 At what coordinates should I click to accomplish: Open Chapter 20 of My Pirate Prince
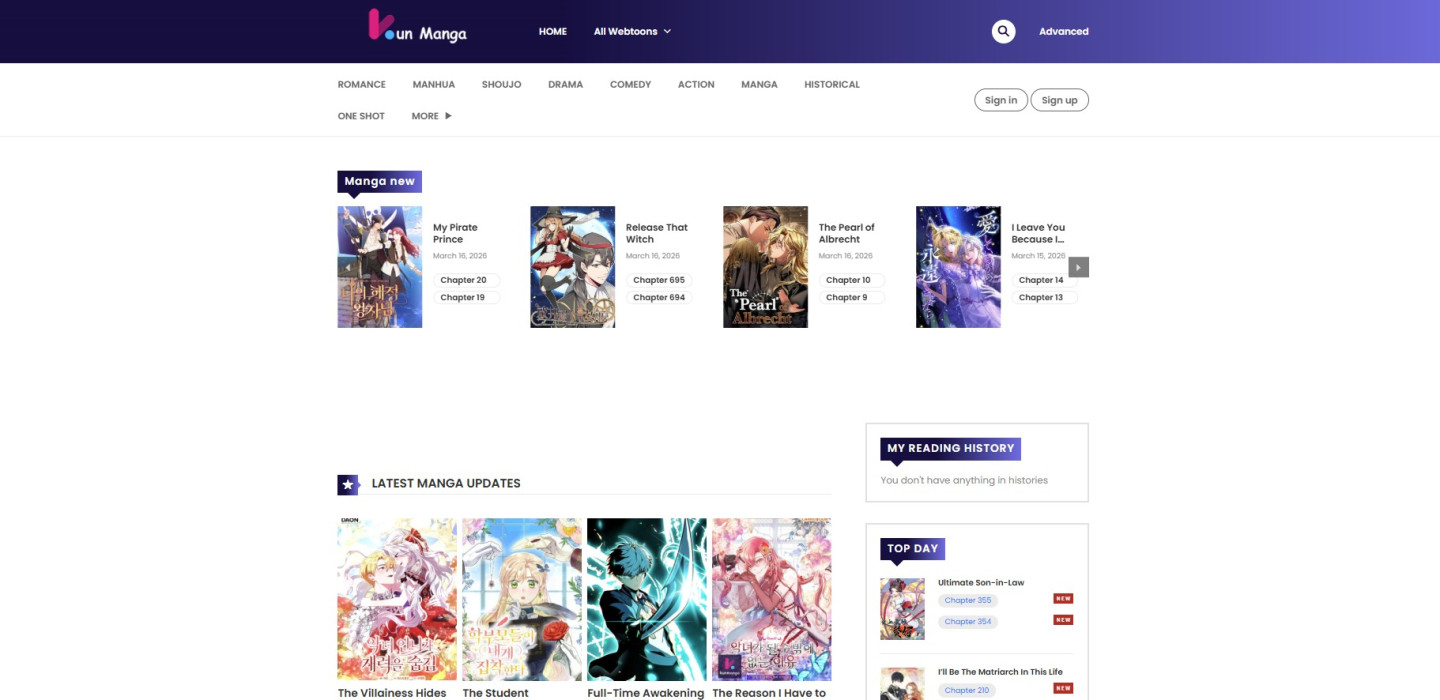(x=463, y=280)
